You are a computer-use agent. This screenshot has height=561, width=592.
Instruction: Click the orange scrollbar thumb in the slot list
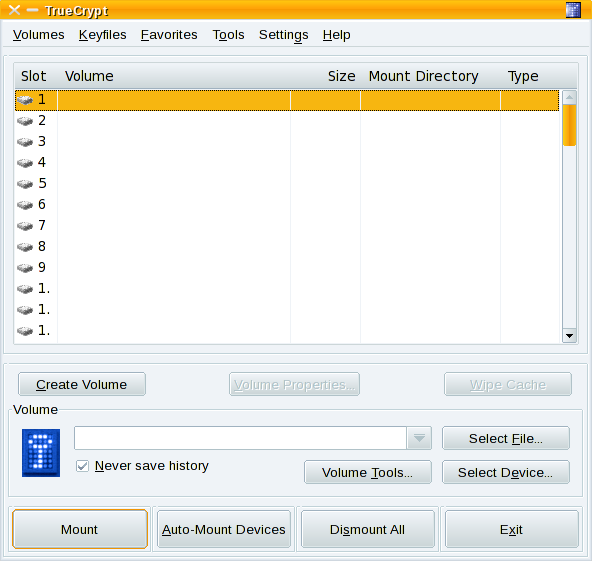(569, 125)
